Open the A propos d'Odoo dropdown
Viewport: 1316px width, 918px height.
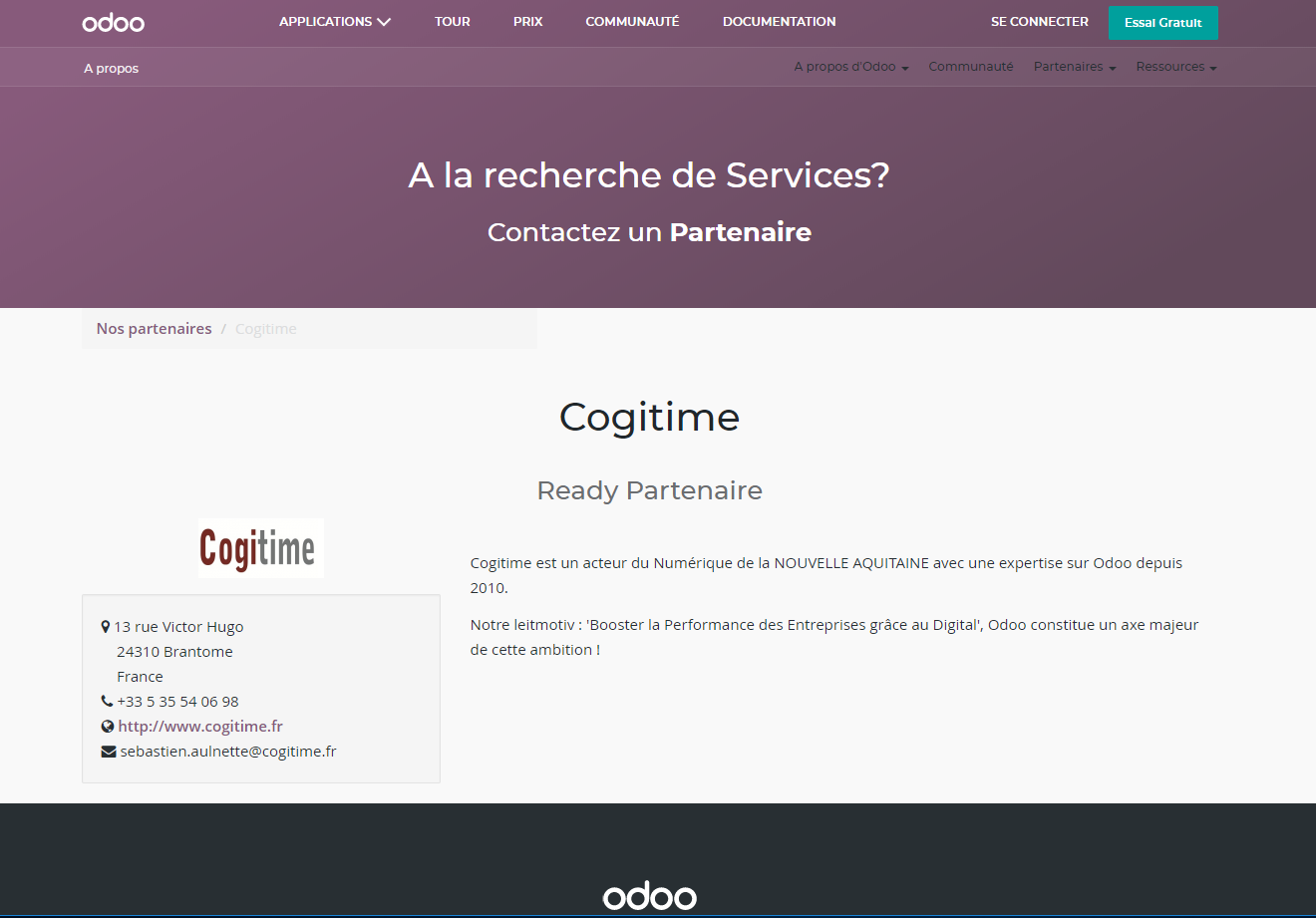tap(851, 67)
